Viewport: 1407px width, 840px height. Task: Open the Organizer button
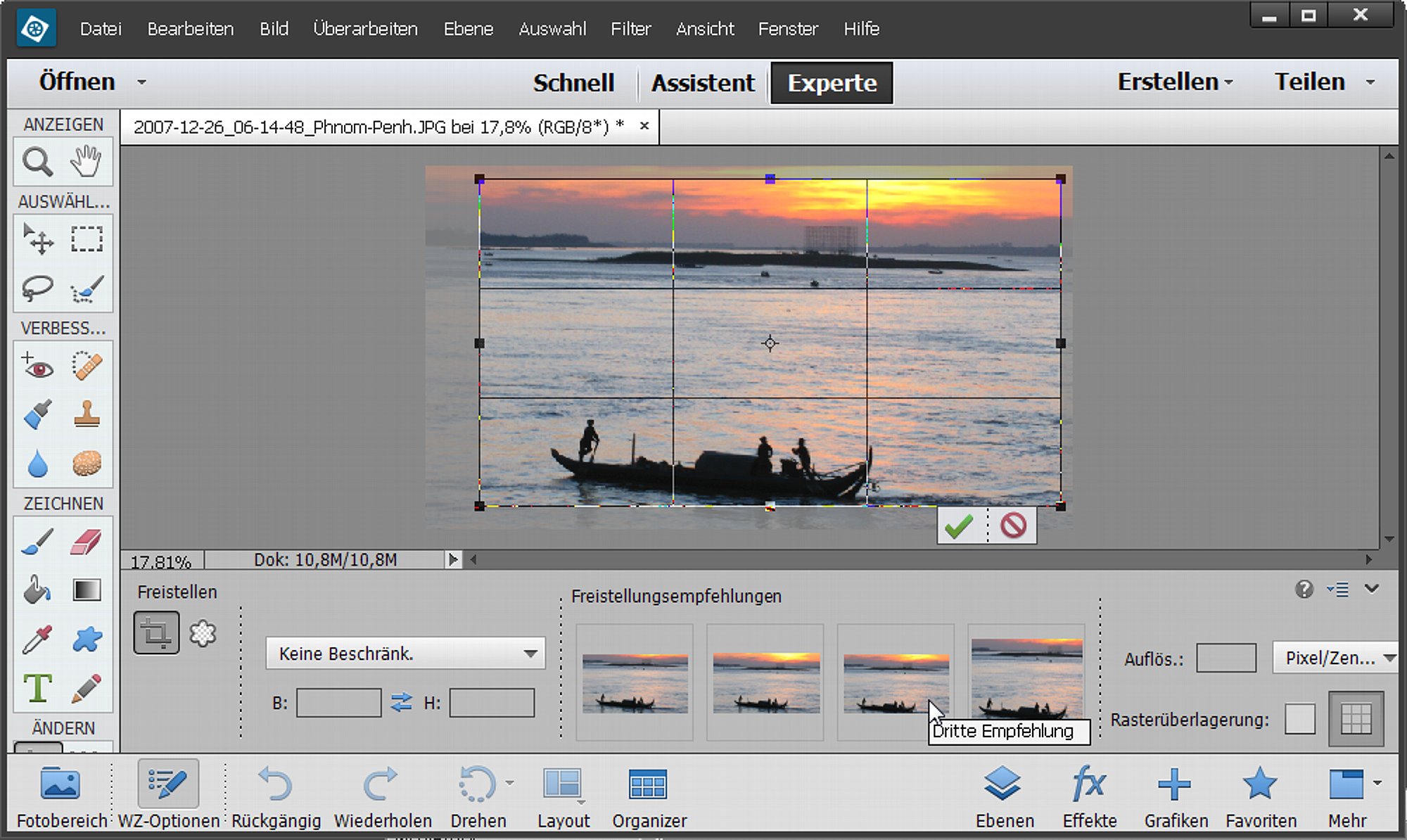click(x=649, y=796)
